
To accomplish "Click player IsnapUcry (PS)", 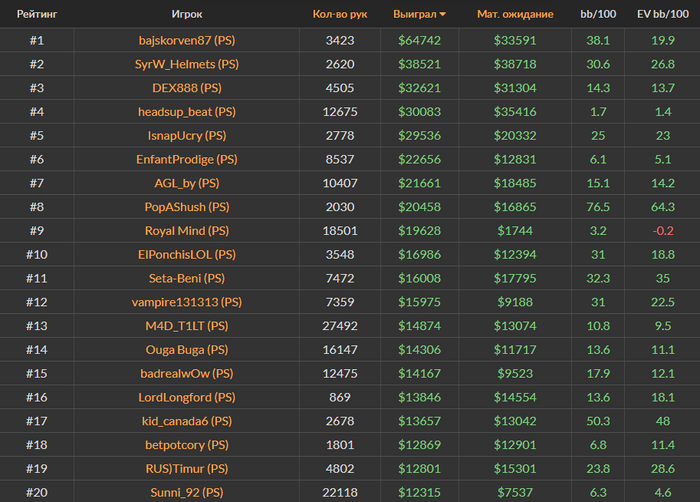I will point(187,135).
